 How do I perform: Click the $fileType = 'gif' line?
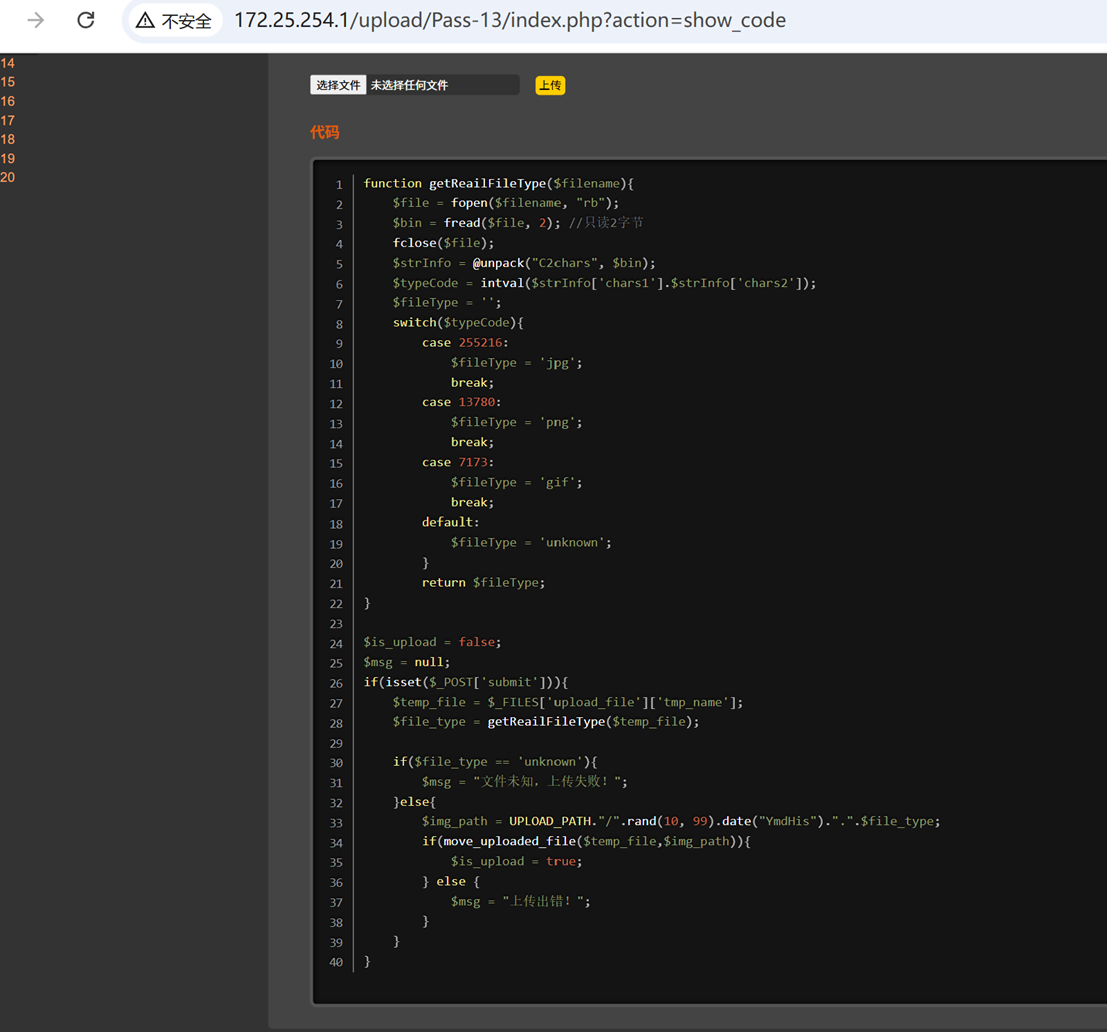coord(517,482)
